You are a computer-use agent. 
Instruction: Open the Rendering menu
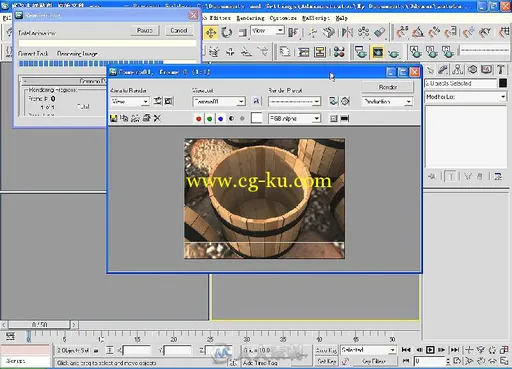click(250, 18)
